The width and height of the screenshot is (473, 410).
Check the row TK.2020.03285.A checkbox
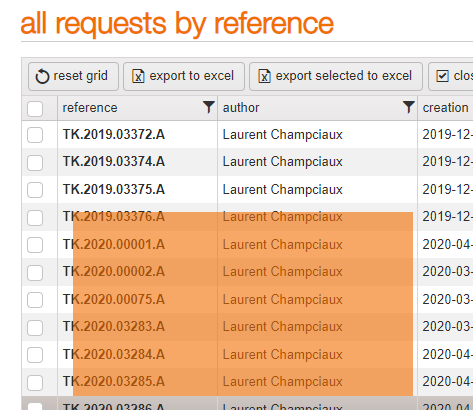35,383
